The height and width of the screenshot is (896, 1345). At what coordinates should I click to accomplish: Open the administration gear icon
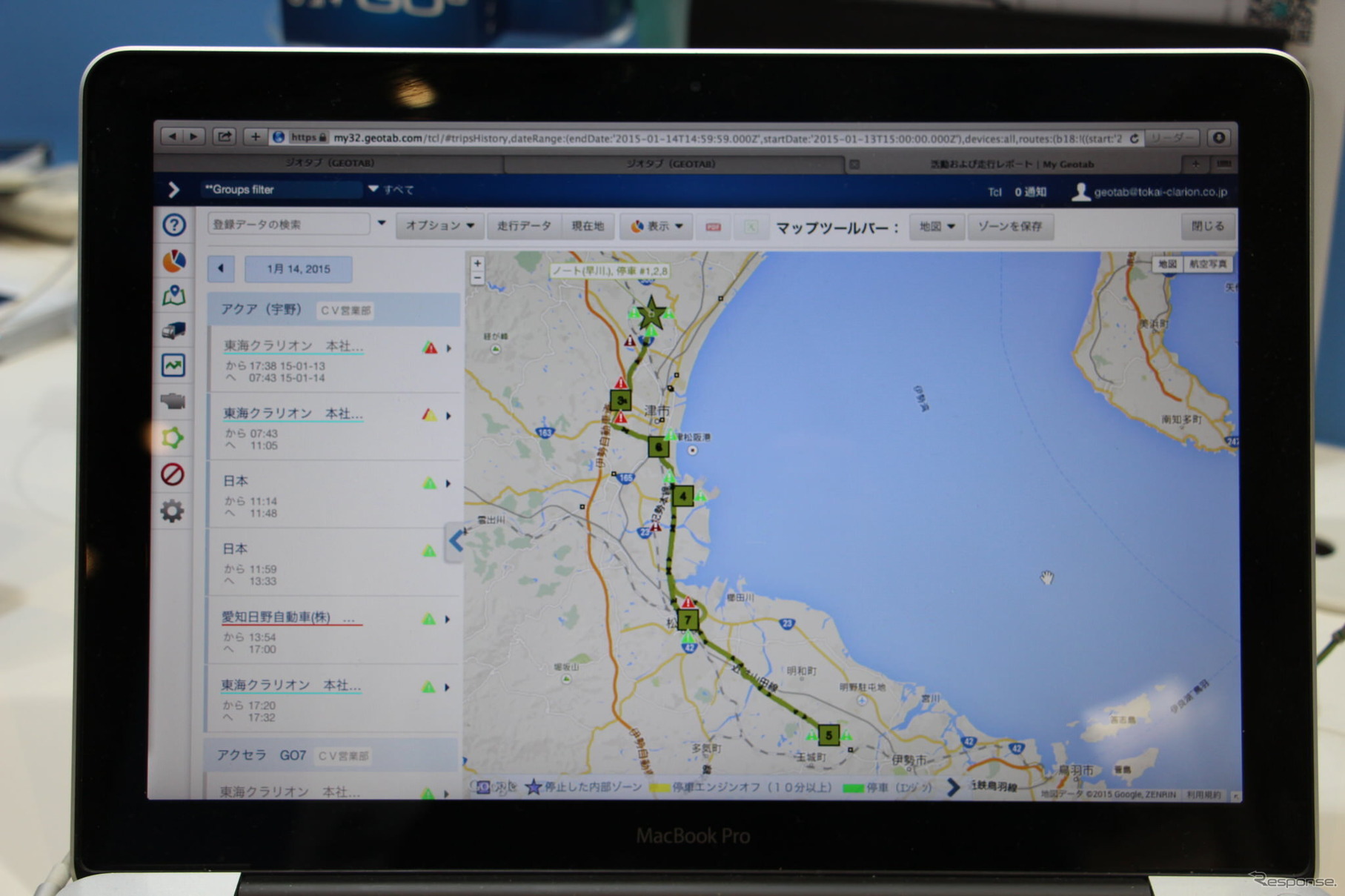click(x=173, y=511)
